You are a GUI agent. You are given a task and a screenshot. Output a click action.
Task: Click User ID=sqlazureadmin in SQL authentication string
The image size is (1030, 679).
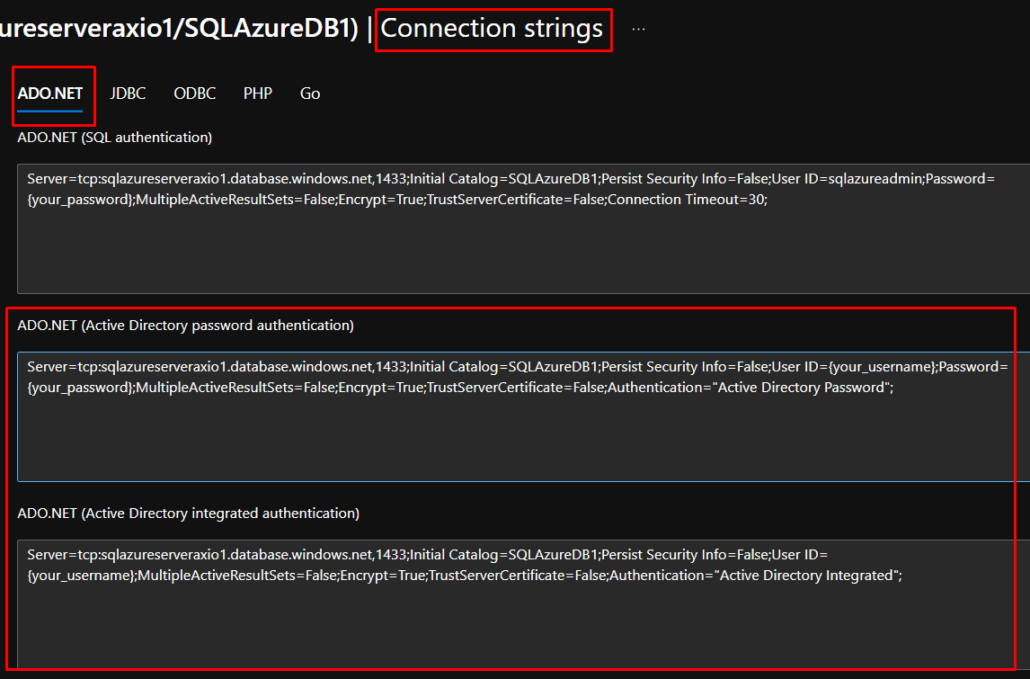coord(846,179)
